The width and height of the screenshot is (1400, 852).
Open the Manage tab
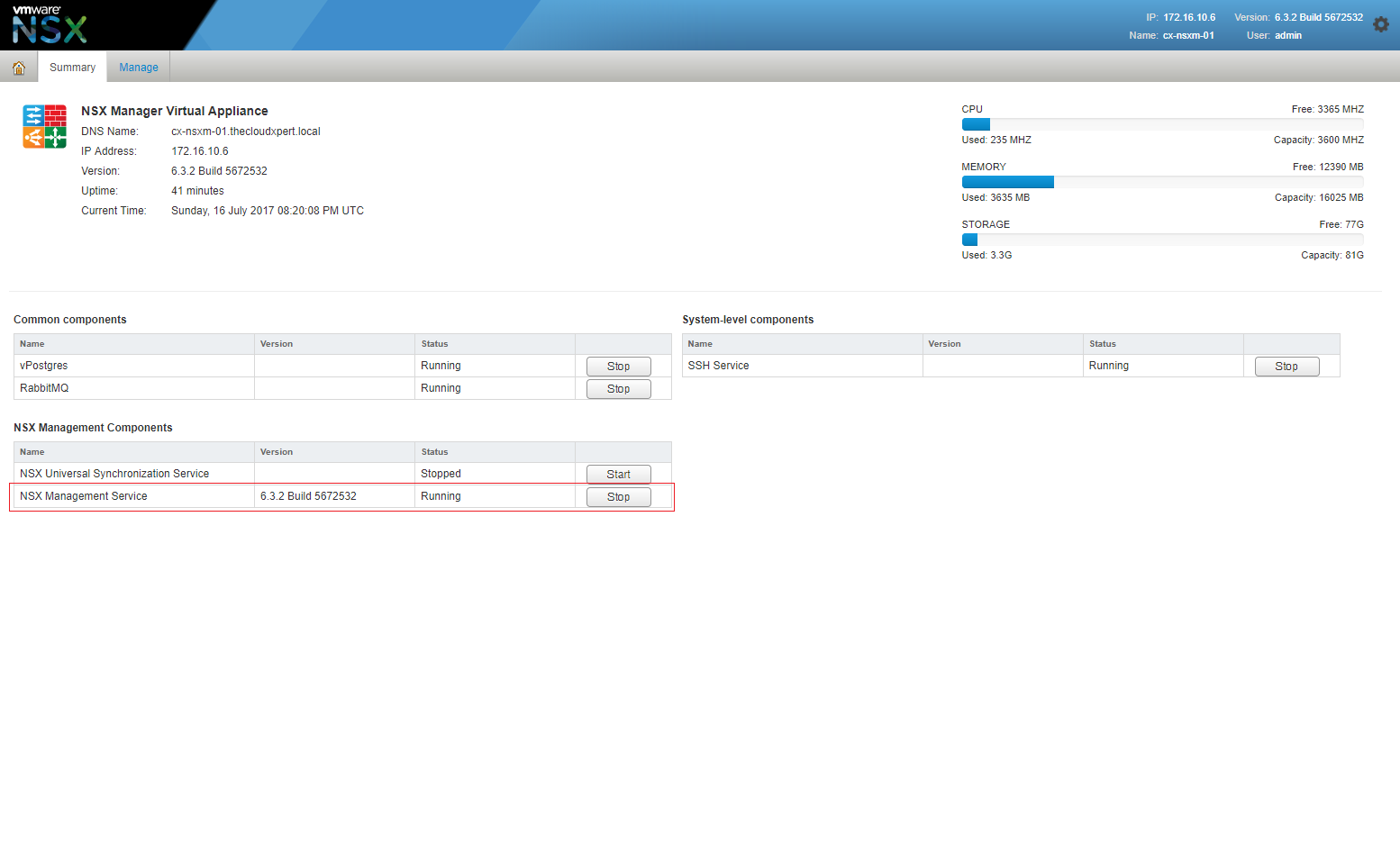[139, 68]
